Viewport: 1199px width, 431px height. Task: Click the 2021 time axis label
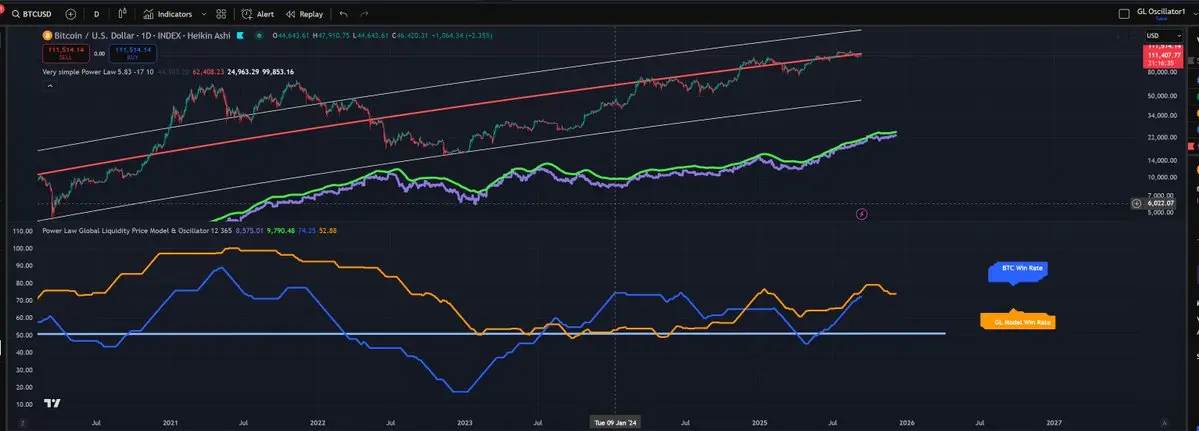(x=170, y=422)
